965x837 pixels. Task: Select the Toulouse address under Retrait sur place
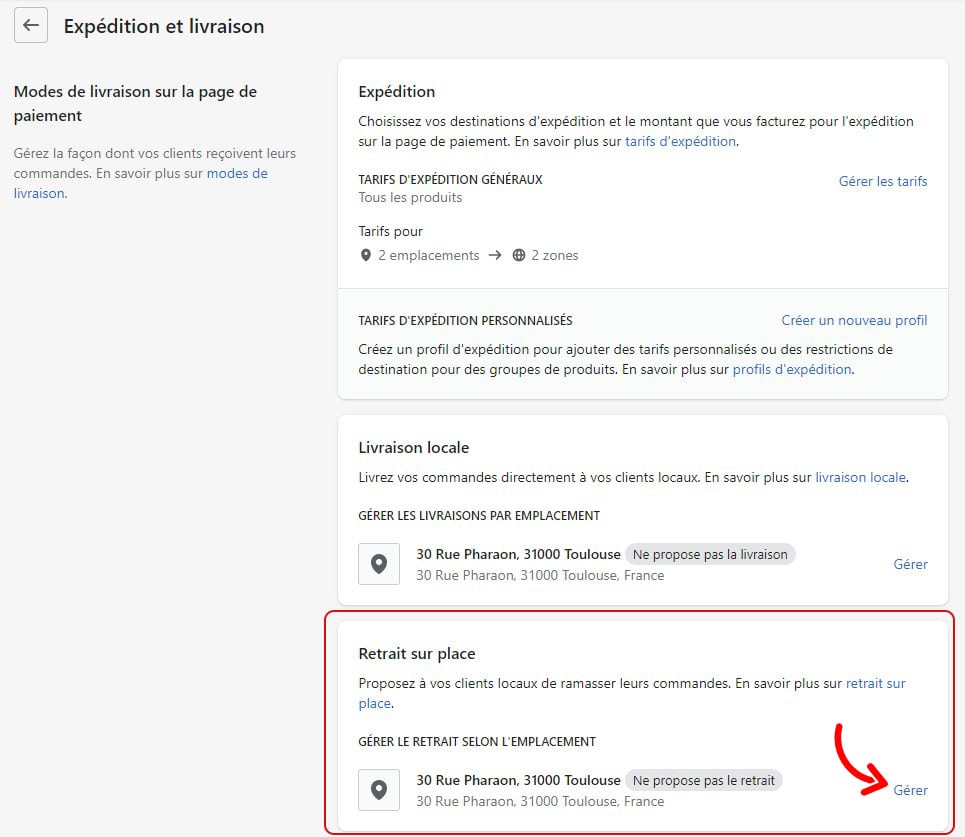point(518,780)
